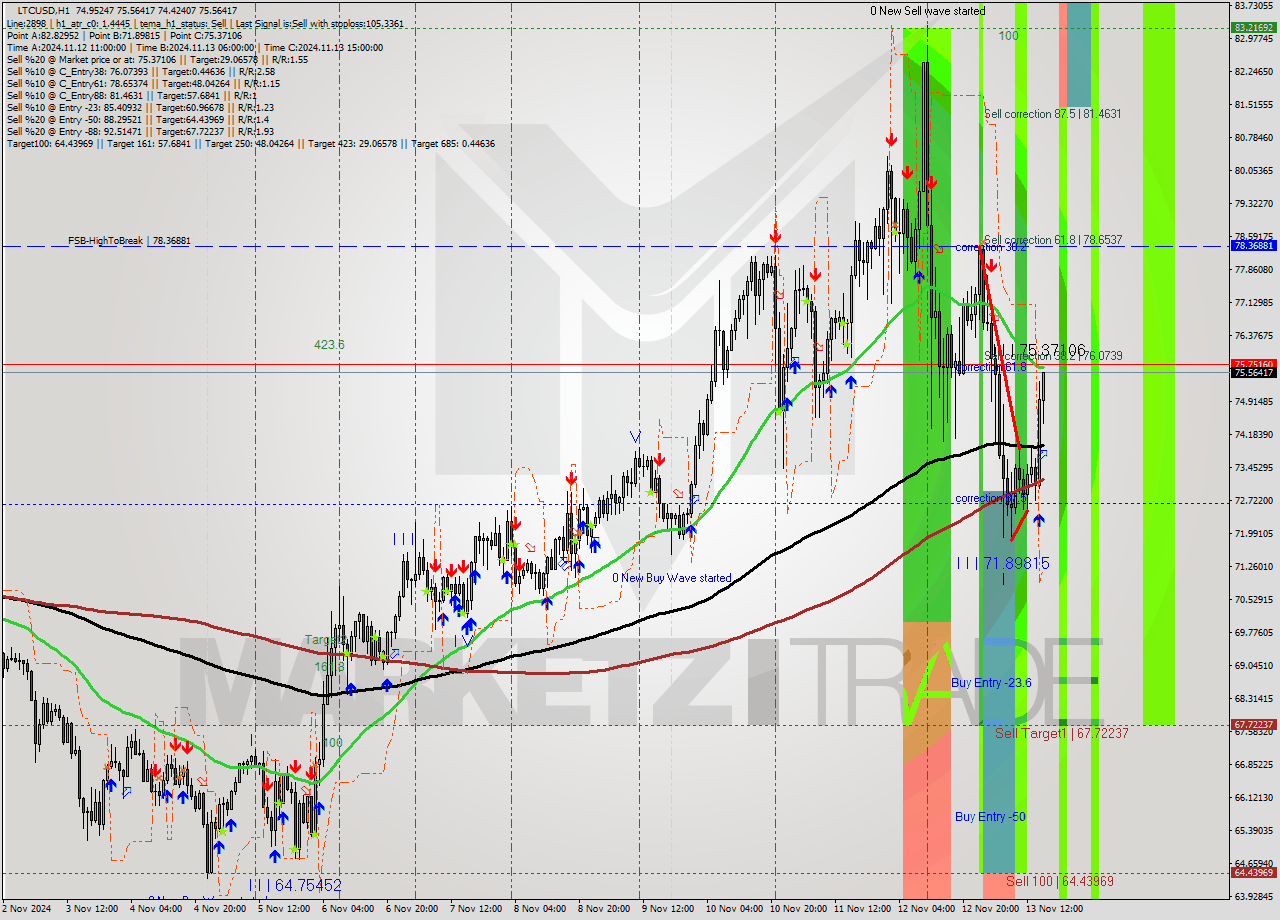Click the 'Target100: 64.43969' targets line
Viewport: 1280px width, 920px height.
click(x=250, y=143)
